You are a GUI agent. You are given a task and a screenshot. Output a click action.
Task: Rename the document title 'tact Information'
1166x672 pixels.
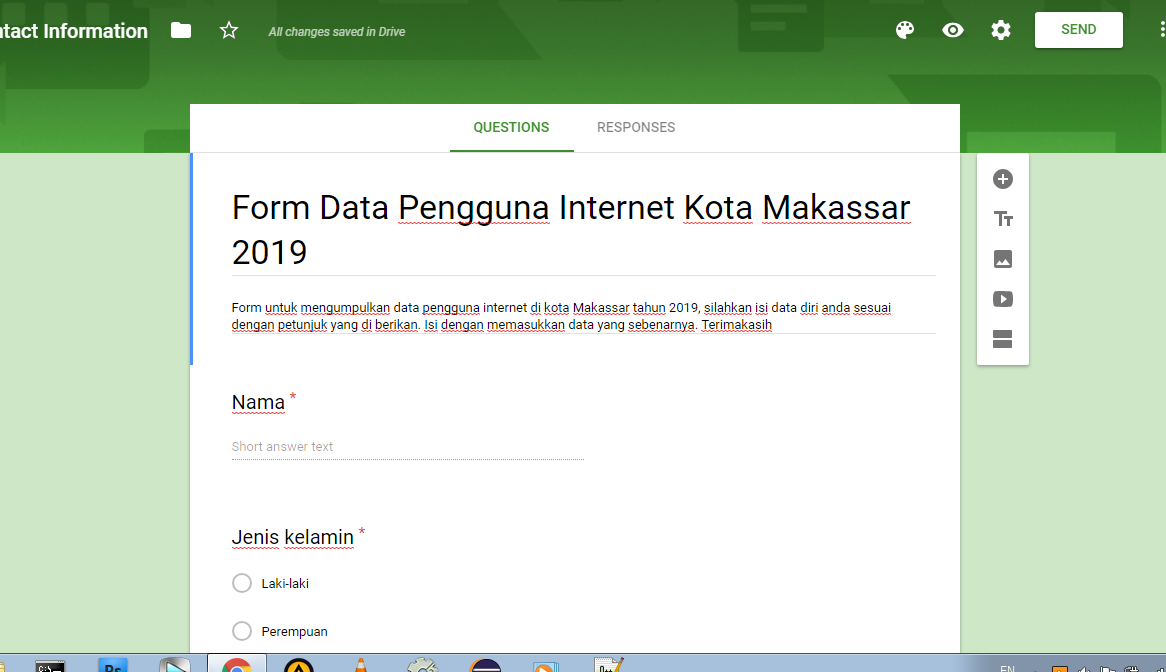pos(74,30)
